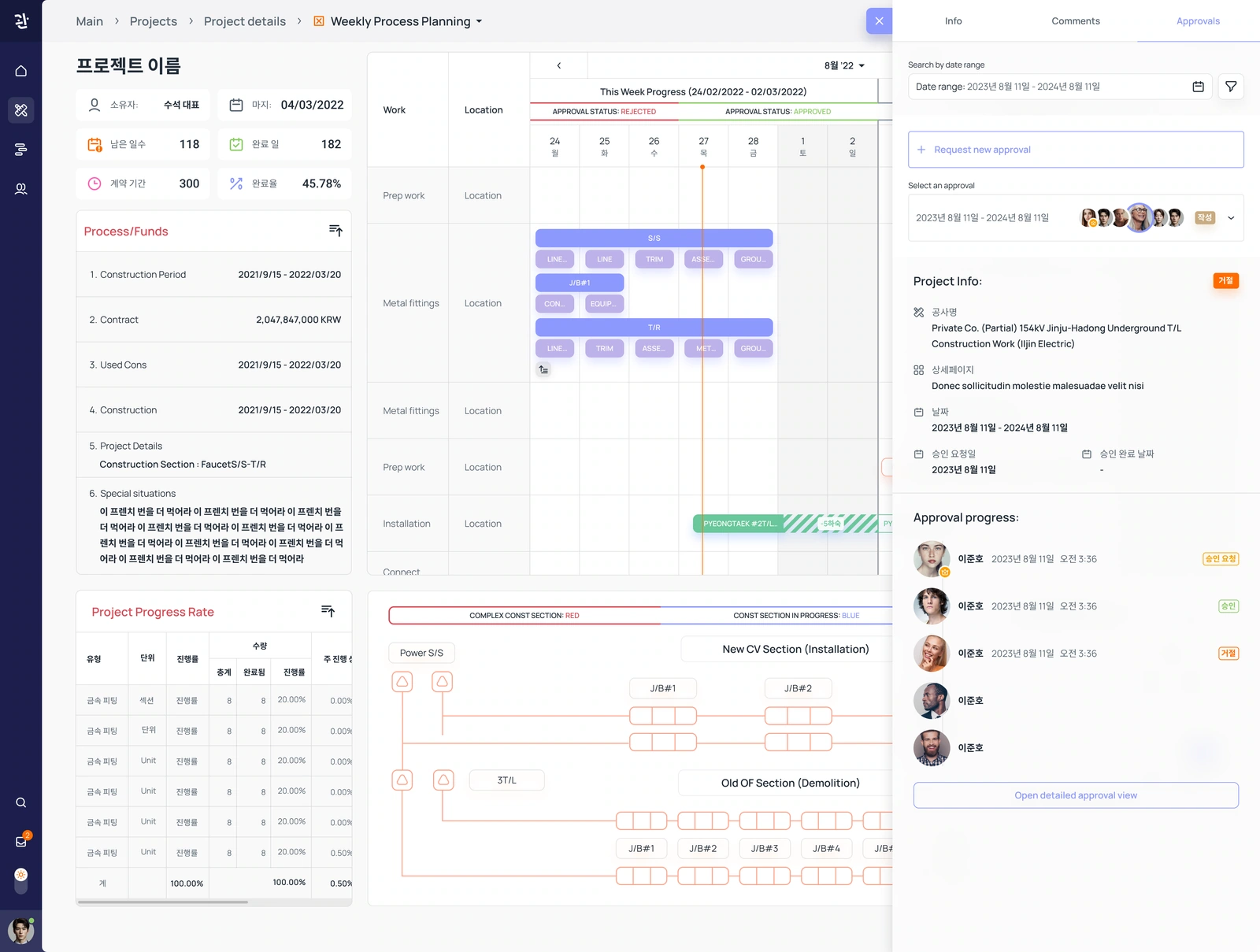Expand the selected approval dropdown chevron
The width and height of the screenshot is (1260, 952).
pyautogui.click(x=1231, y=218)
